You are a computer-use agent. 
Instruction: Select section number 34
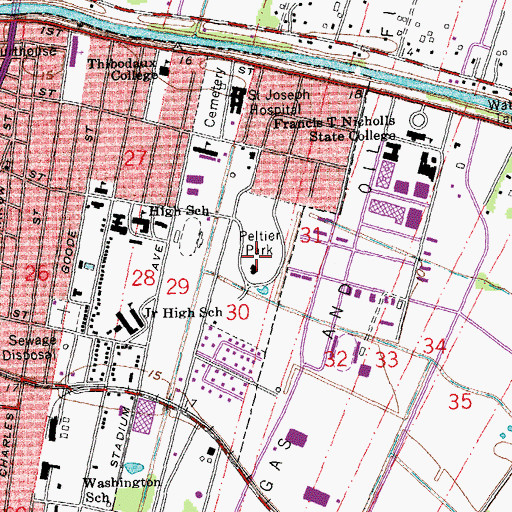click(435, 346)
